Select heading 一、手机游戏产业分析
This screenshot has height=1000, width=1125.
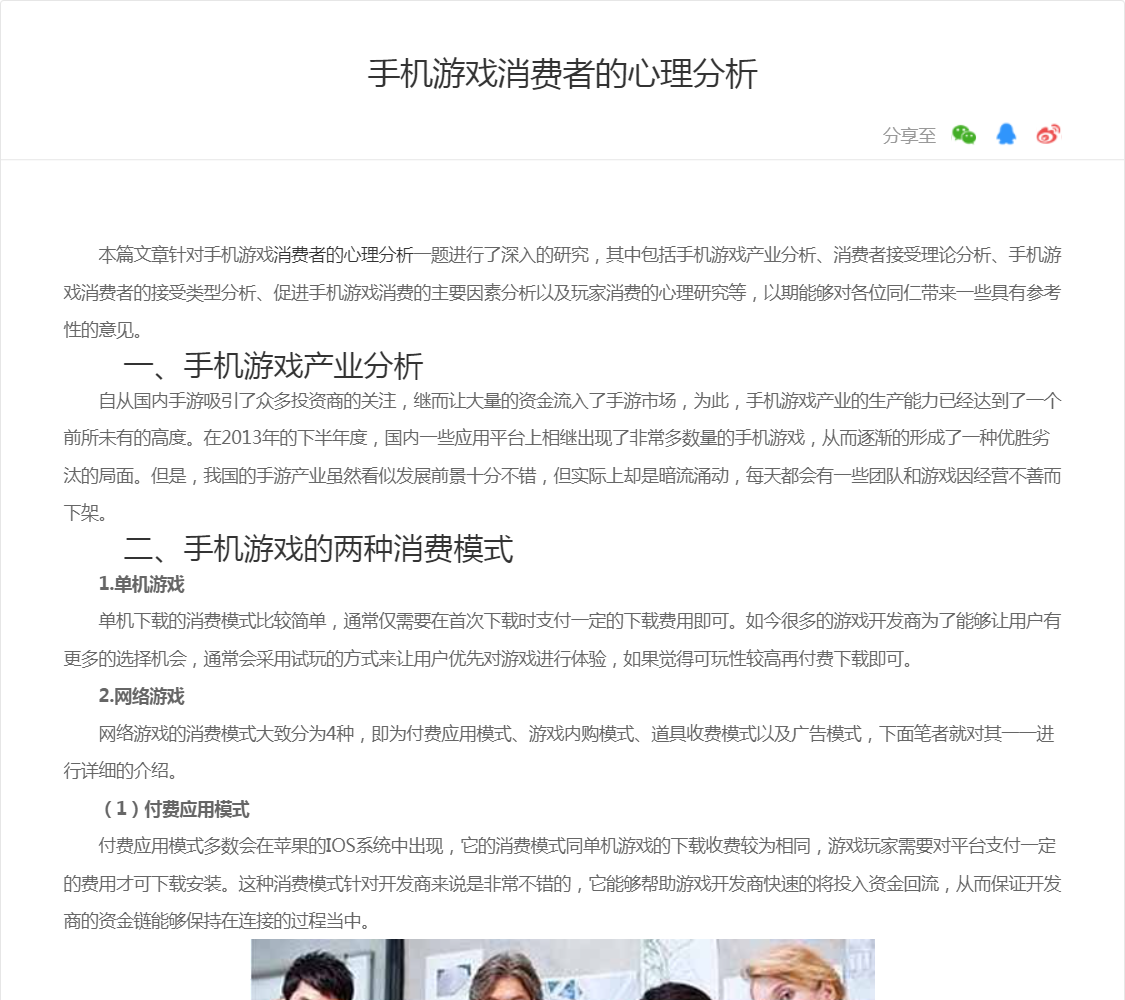[x=273, y=366]
